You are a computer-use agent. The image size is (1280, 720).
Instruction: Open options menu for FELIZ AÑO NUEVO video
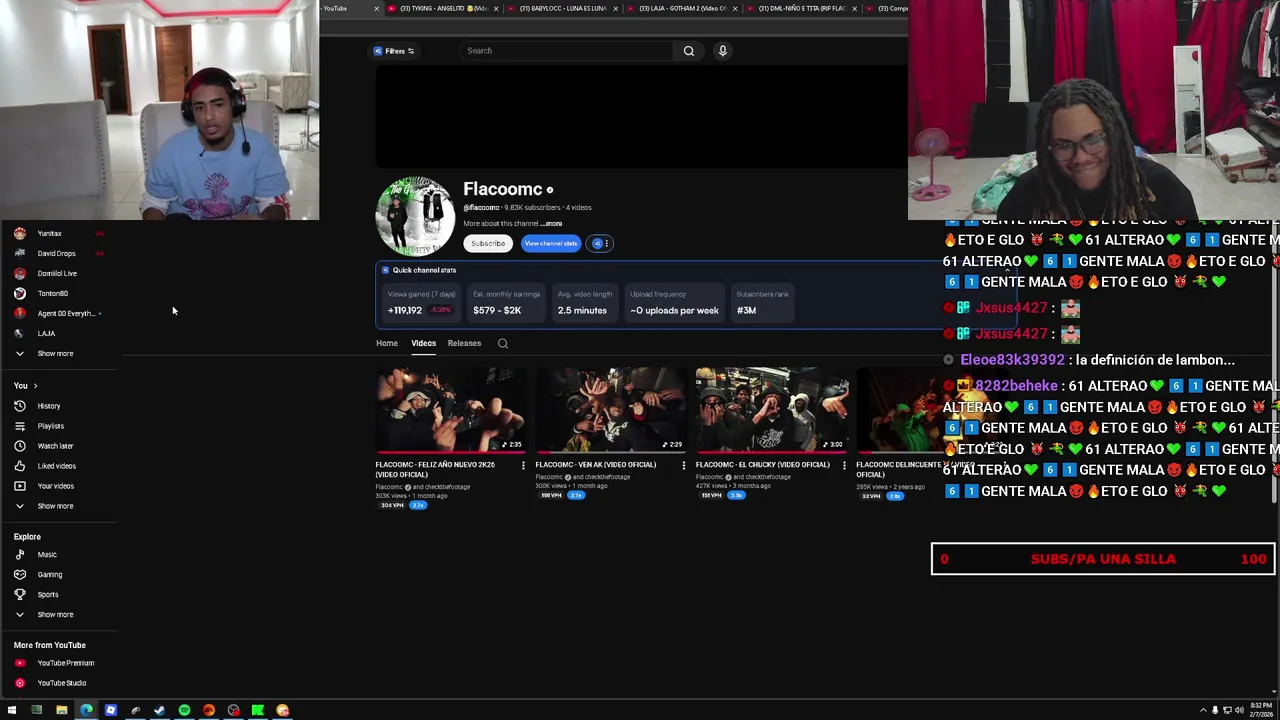[x=523, y=465]
